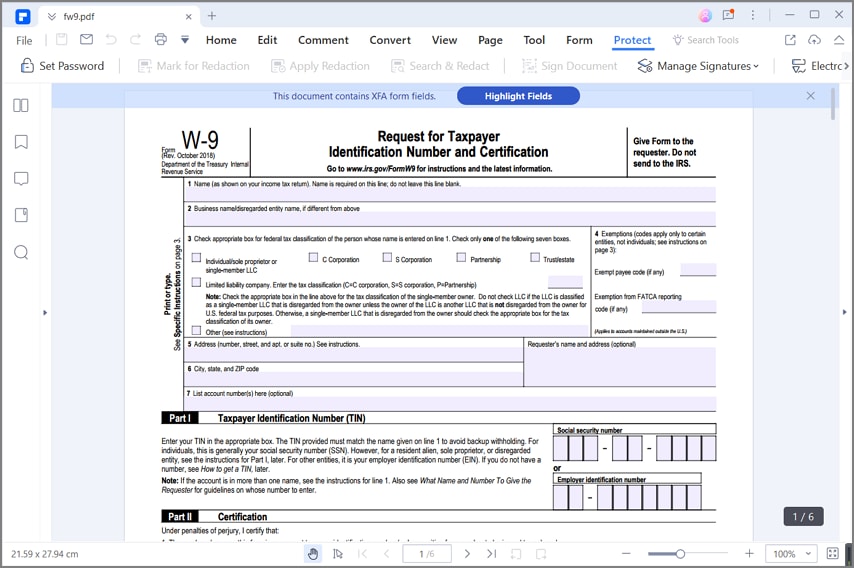Expand the toolbar overflow arrow beside Electronic
Screen dimensions: 854x568
pos(846,66)
